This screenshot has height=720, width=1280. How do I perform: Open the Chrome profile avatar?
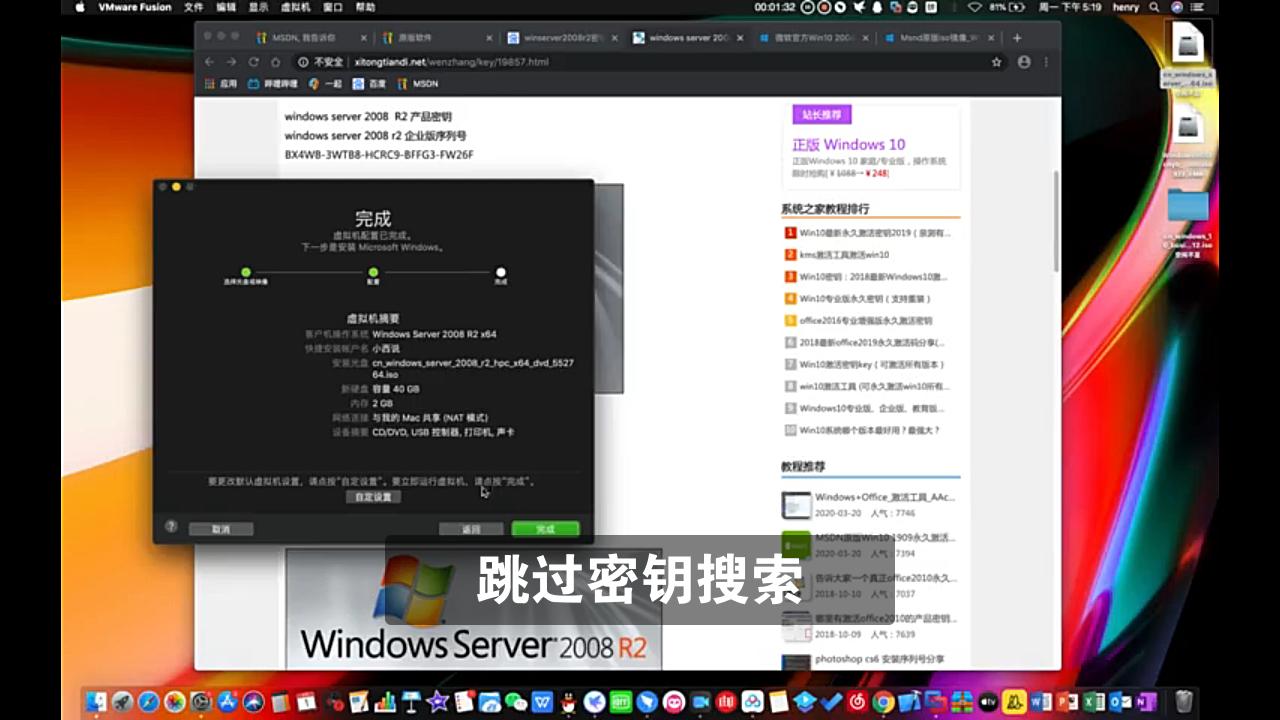tap(1024, 62)
